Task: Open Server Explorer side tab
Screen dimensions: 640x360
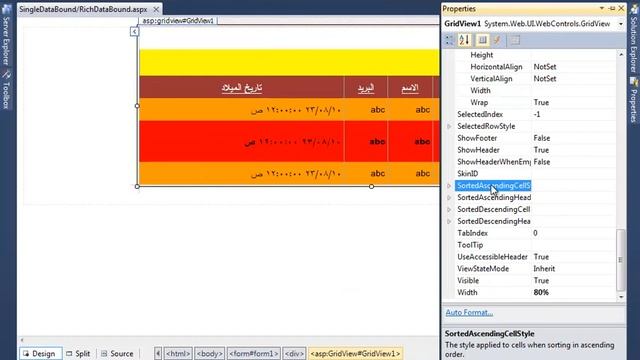Action: point(6,36)
